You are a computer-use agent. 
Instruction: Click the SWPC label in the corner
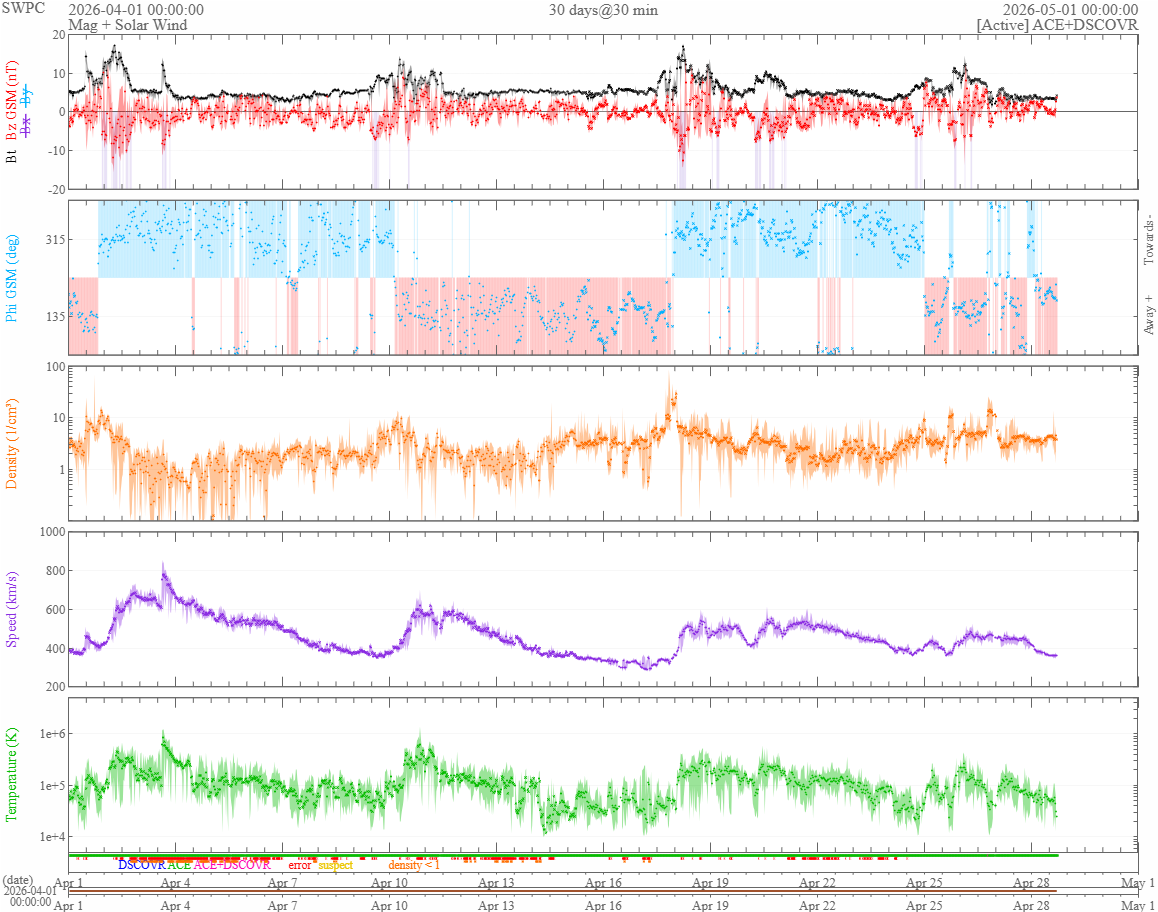[23, 8]
